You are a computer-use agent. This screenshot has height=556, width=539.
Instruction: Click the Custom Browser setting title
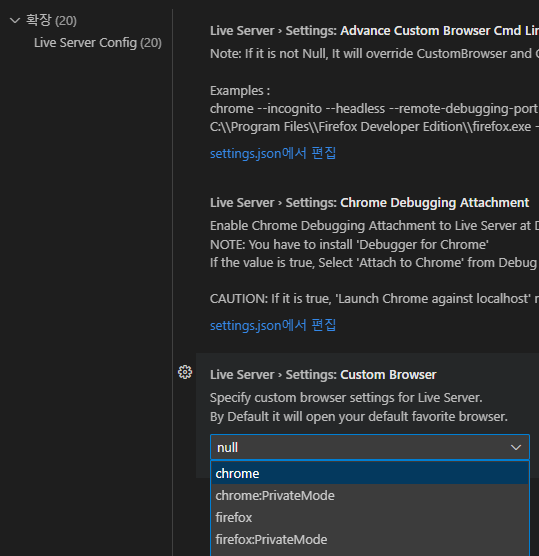pyautogui.click(x=323, y=374)
